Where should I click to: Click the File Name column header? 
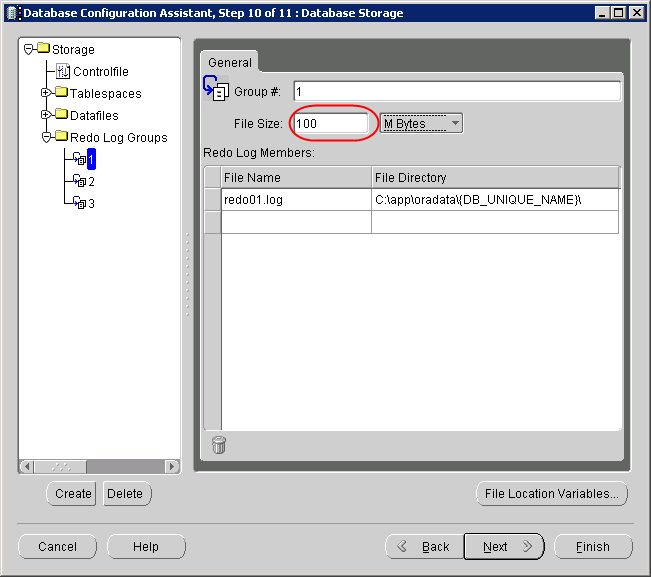296,178
